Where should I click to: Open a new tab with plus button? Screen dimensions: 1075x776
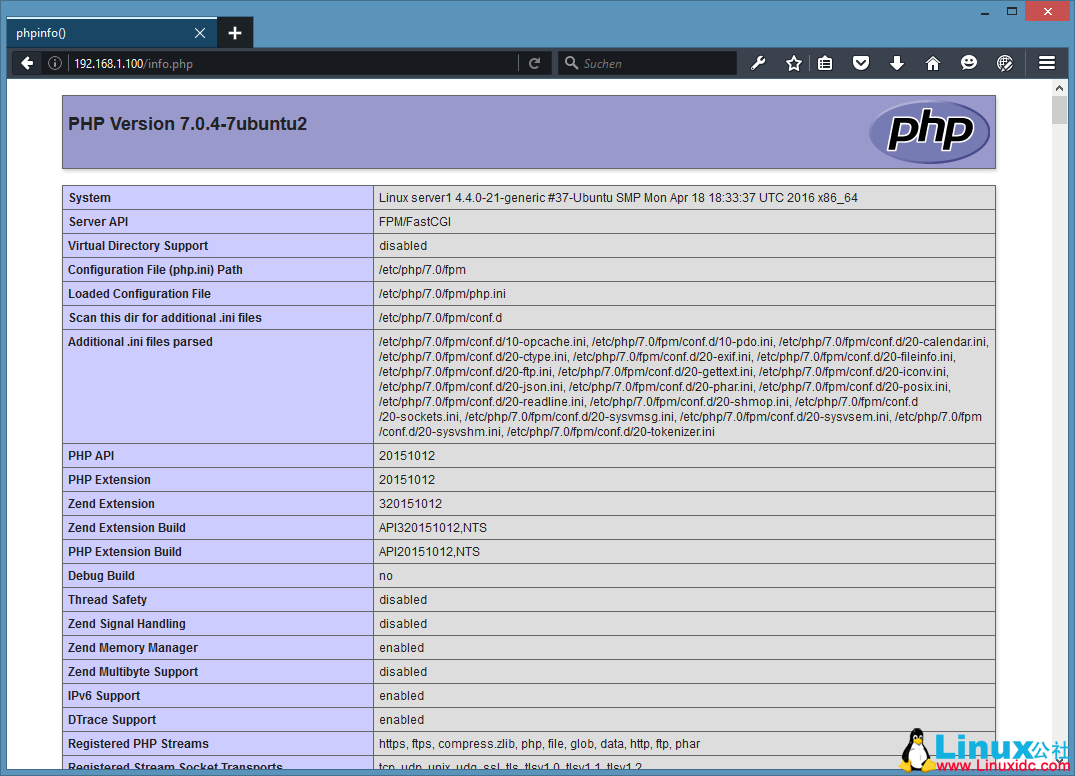coord(235,33)
